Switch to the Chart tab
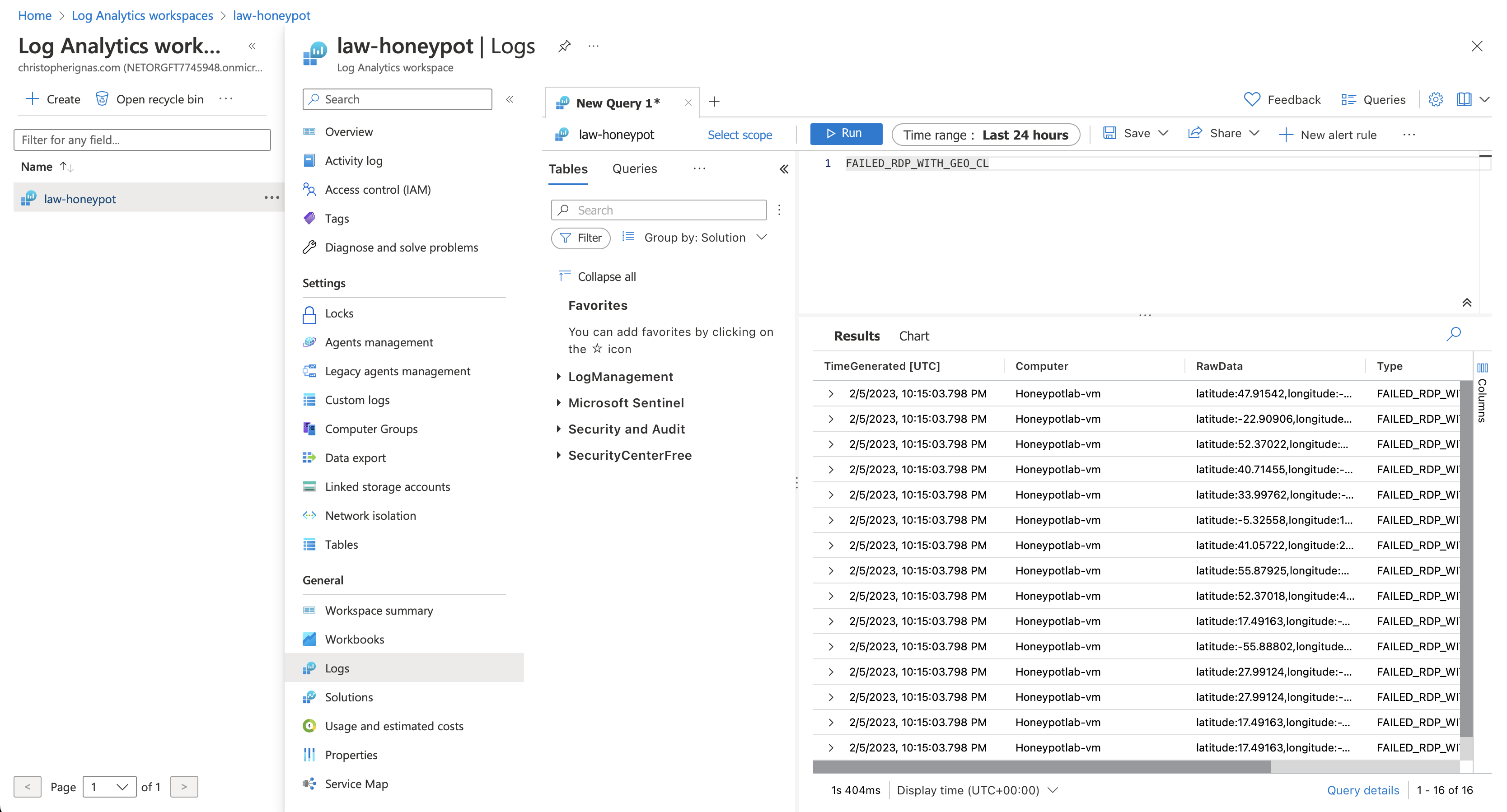Image resolution: width=1507 pixels, height=812 pixels. point(914,336)
